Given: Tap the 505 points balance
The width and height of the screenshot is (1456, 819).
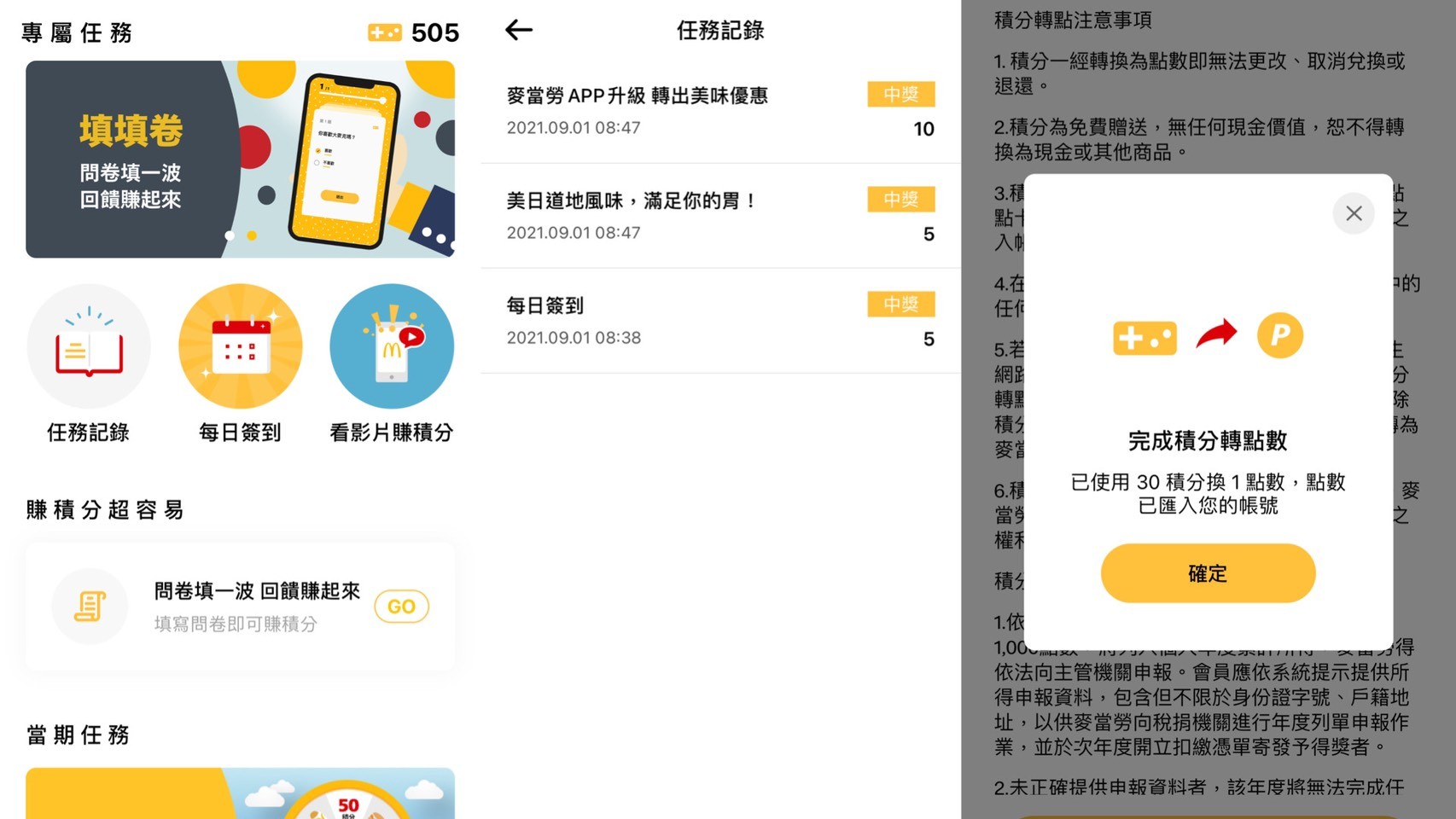Looking at the screenshot, I should (435, 32).
